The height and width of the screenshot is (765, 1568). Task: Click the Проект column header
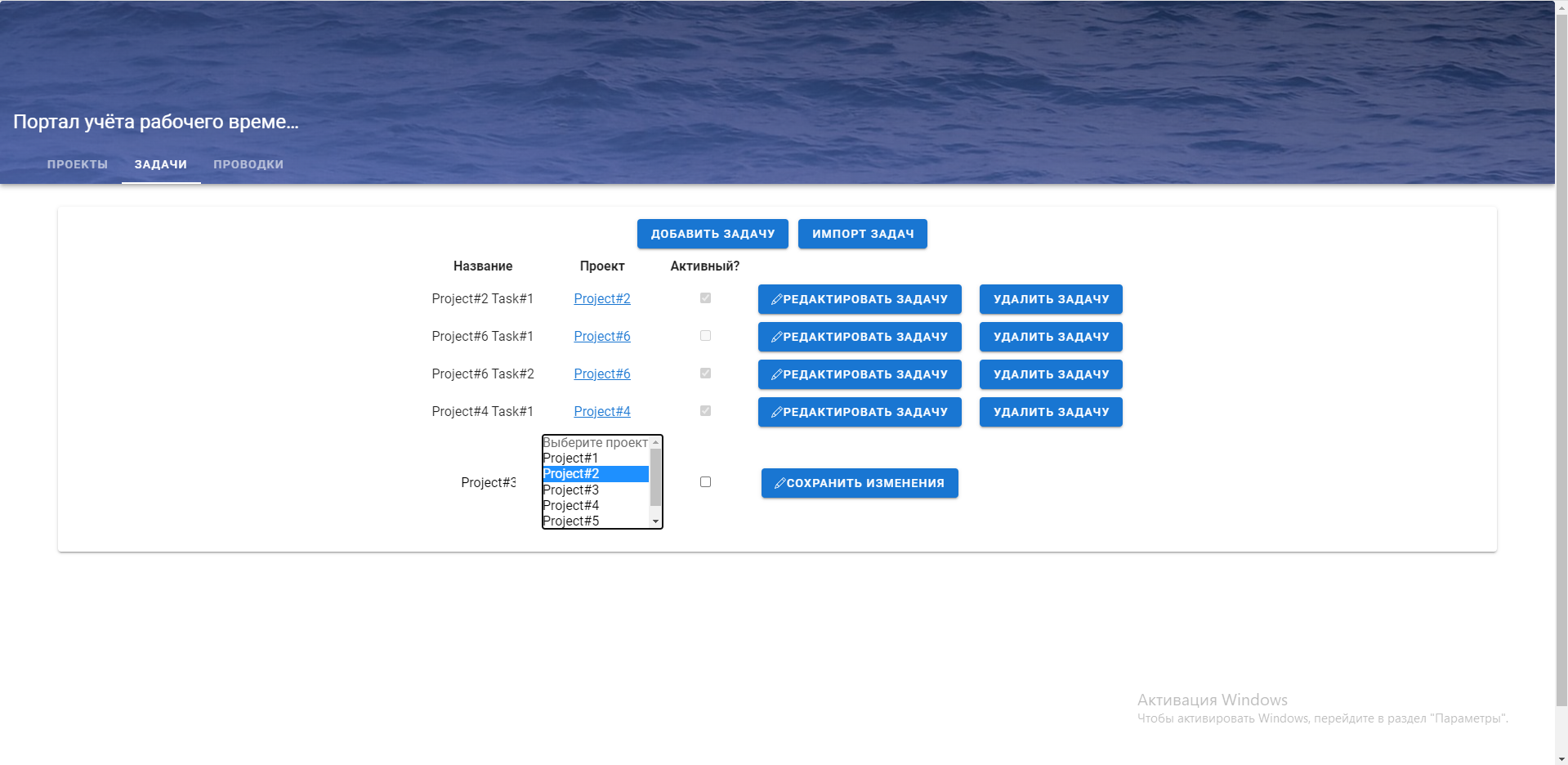point(602,266)
